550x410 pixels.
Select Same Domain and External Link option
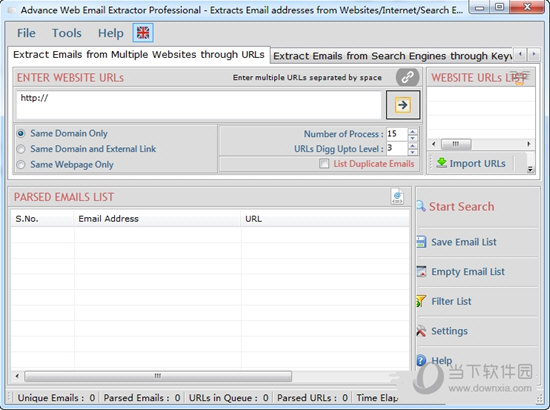pos(21,149)
